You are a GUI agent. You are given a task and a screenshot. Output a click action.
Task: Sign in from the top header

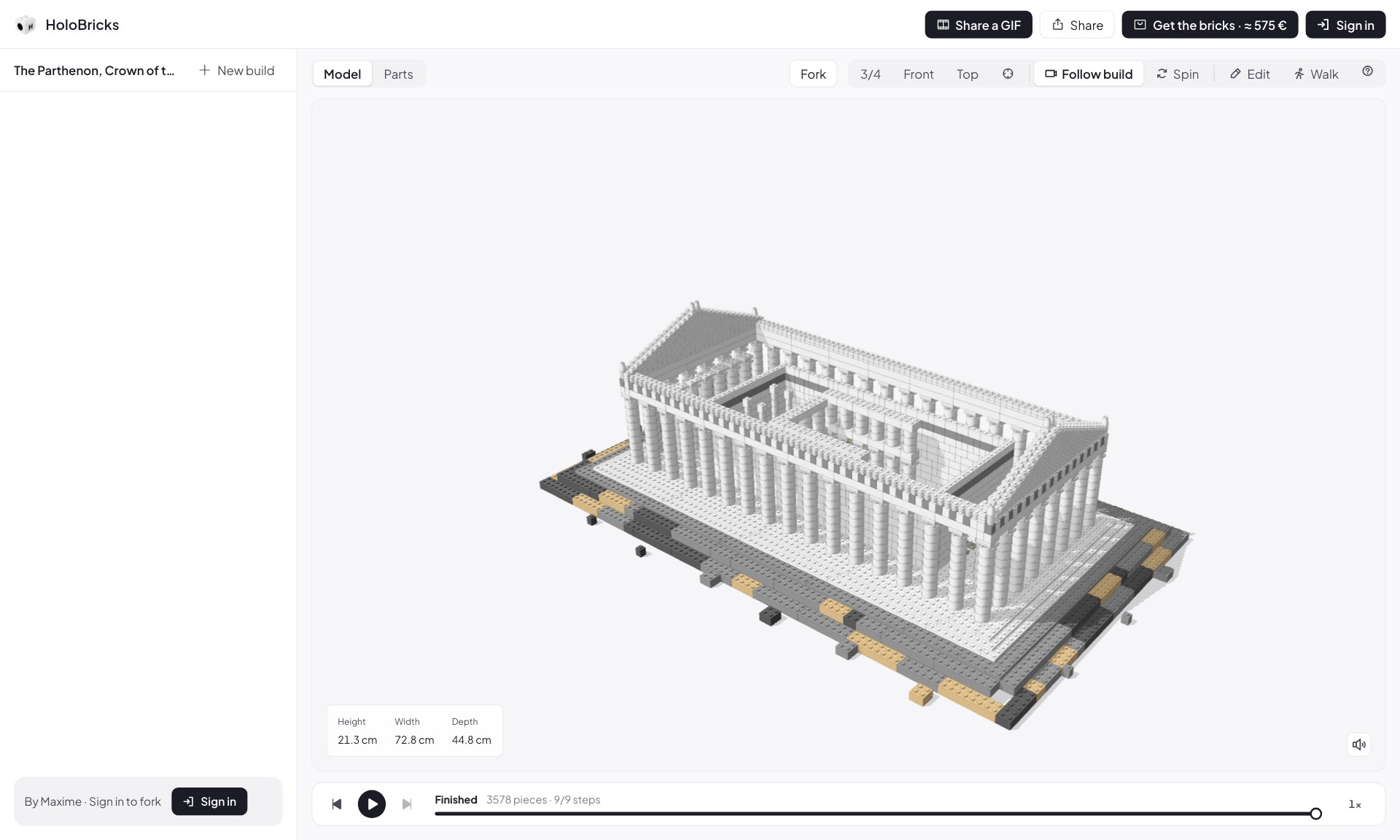(x=1345, y=25)
